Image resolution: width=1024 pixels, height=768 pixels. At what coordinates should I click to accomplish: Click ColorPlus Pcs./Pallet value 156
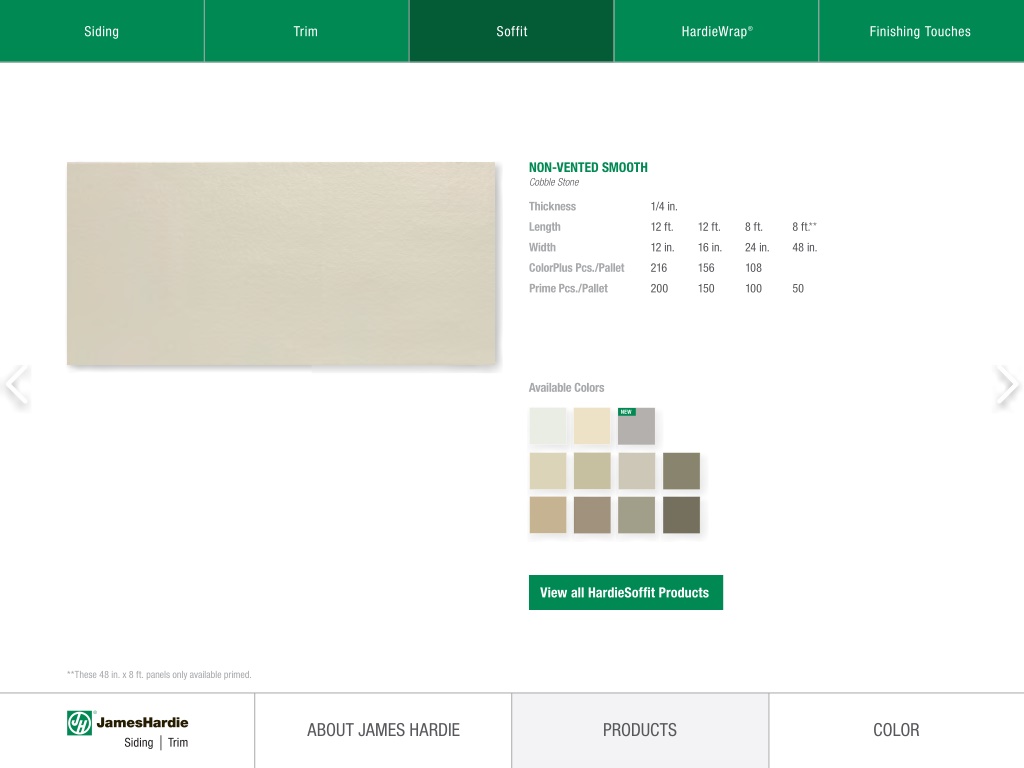pos(706,268)
